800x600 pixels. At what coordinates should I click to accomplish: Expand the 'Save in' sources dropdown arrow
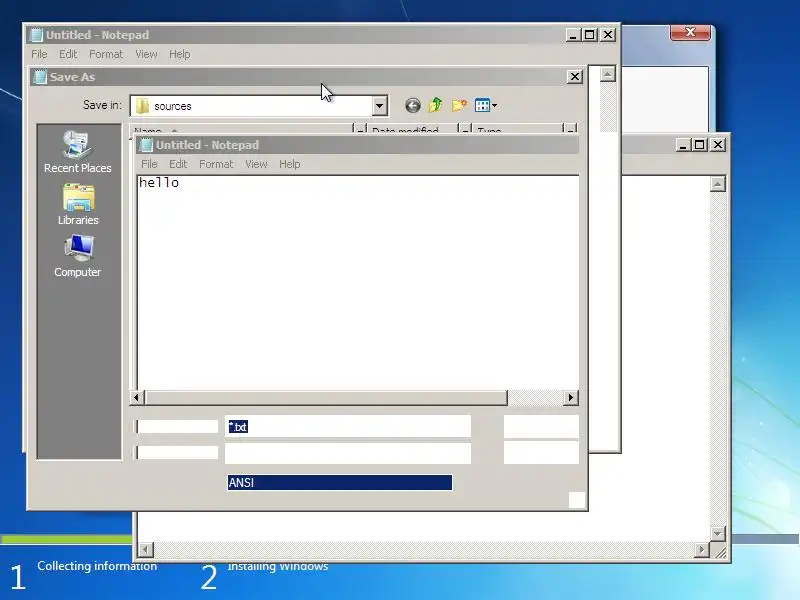379,106
